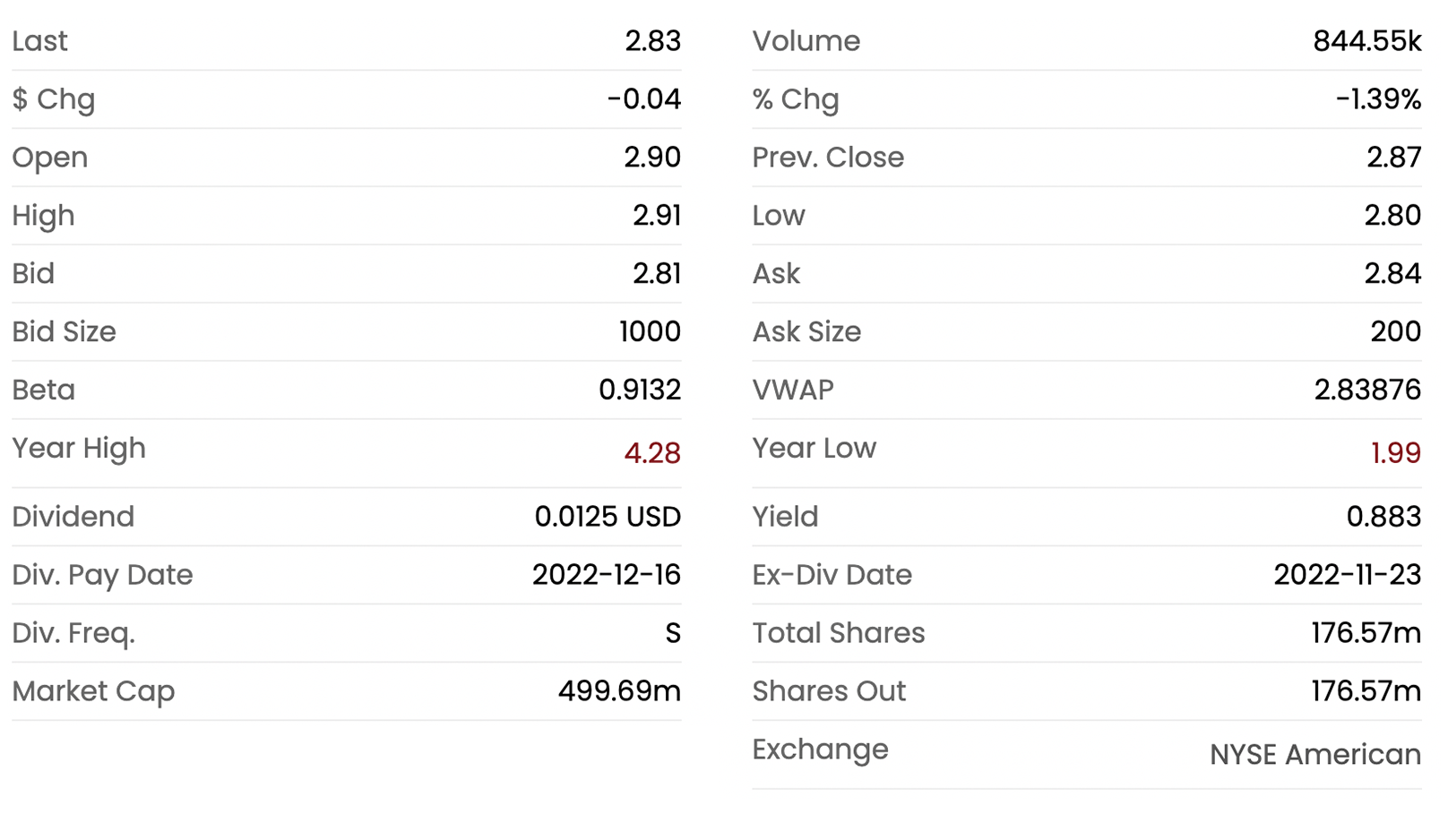The width and height of the screenshot is (1448, 840).
Task: Select the Dividend amount 0.0125 USD
Action: tap(608, 517)
